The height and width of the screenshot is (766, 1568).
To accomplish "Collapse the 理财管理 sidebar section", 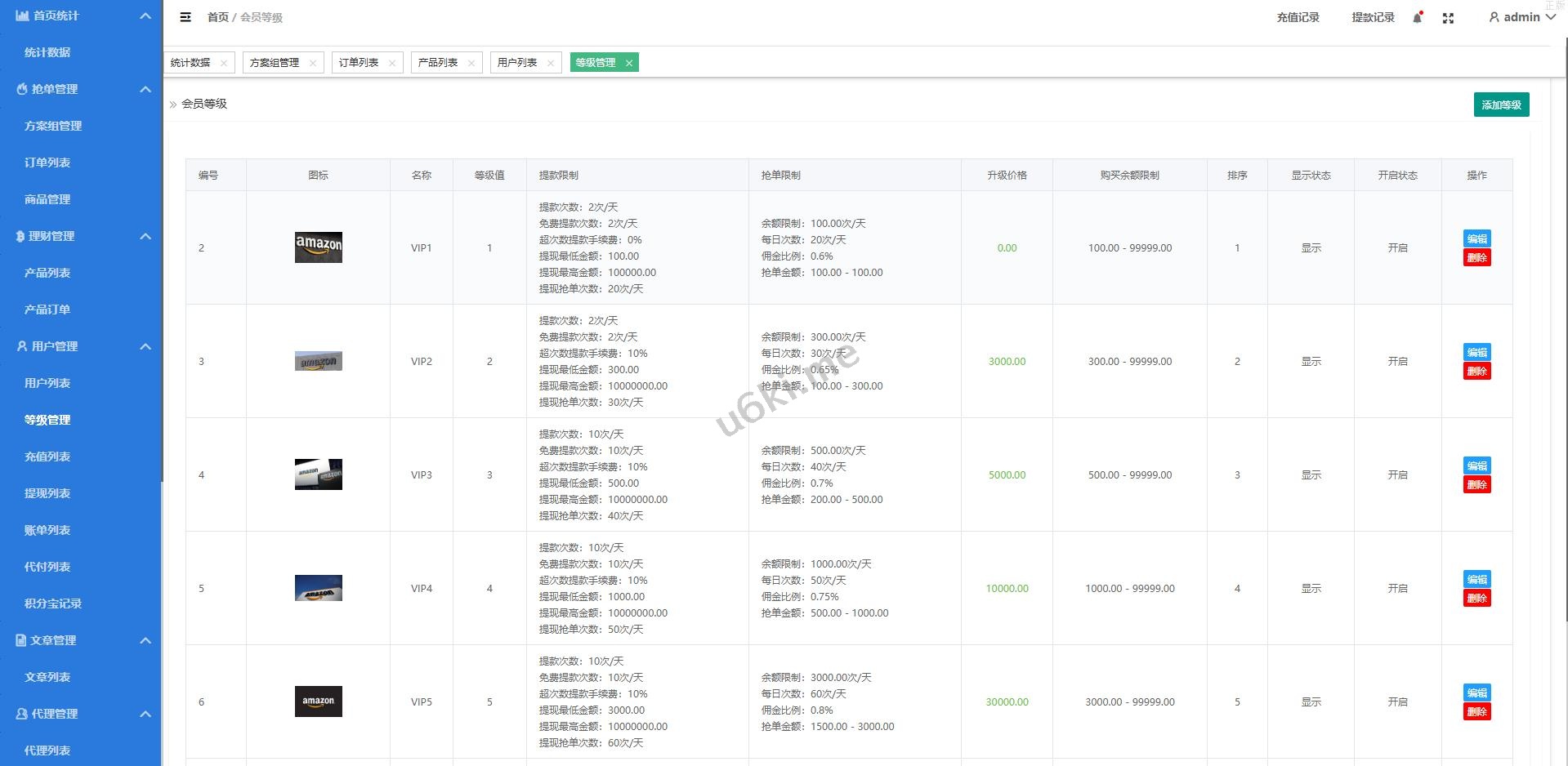I will [145, 236].
